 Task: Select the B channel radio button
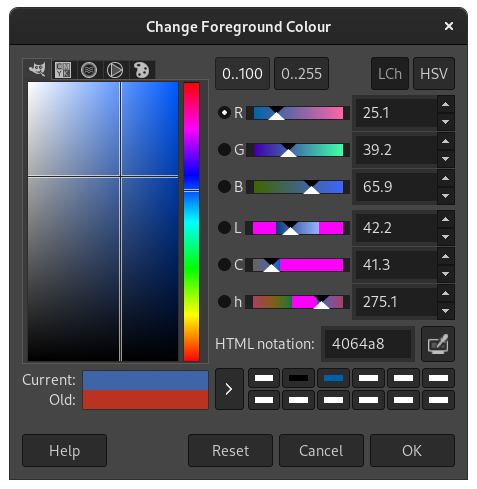coord(224,187)
